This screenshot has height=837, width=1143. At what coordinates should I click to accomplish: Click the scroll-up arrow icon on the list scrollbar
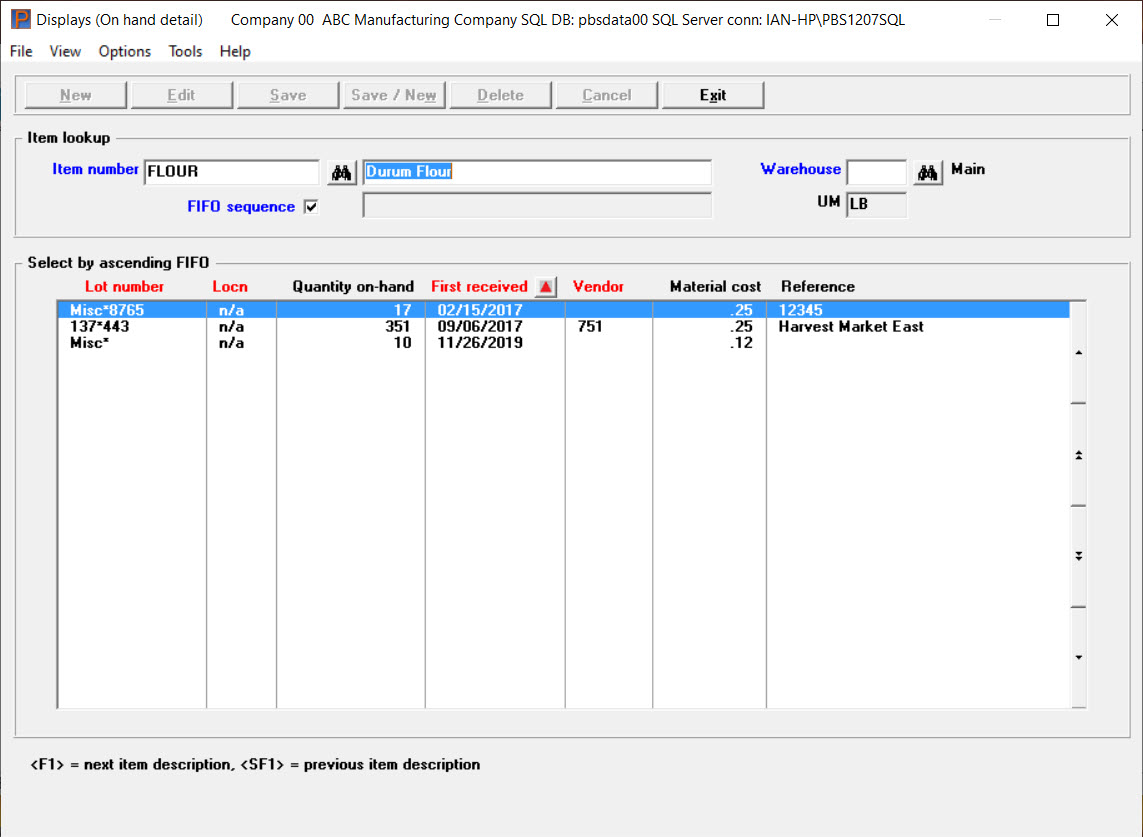pos(1080,352)
